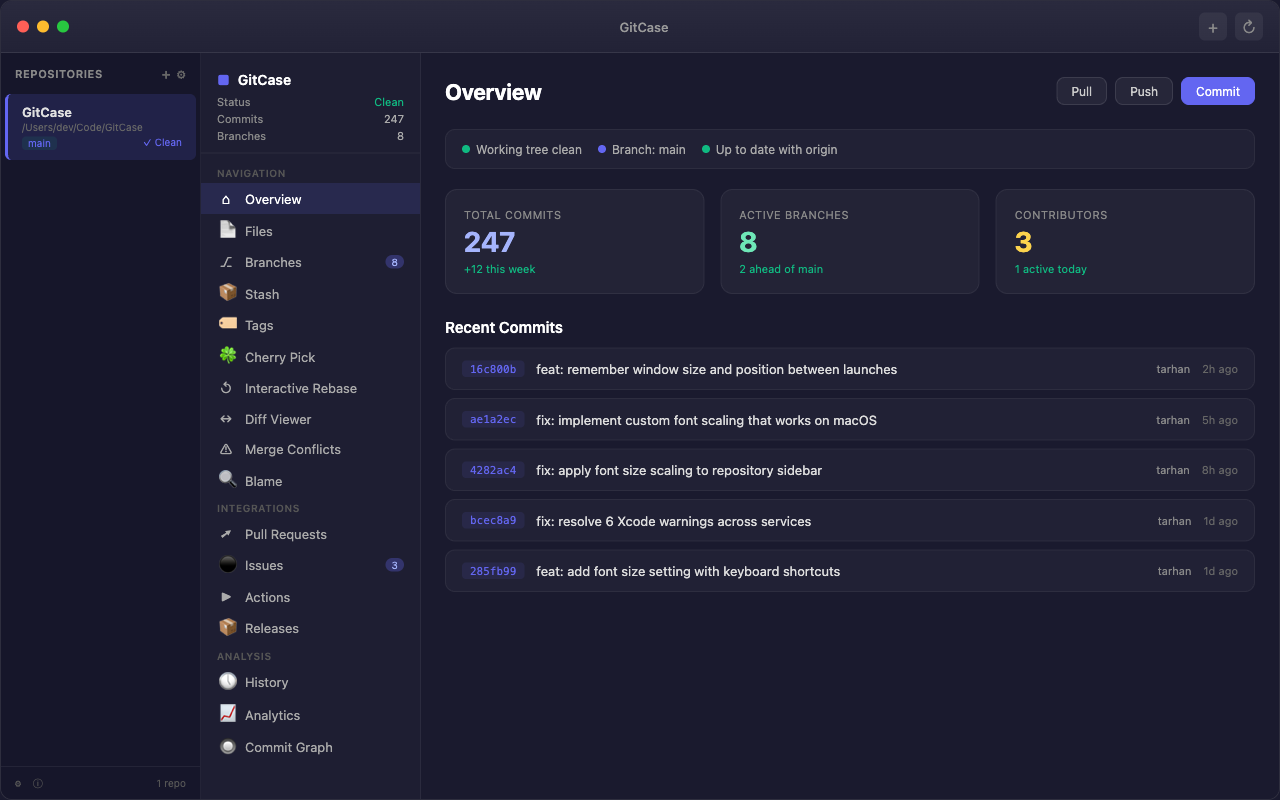Open the Stash section
Screen dimensions: 1280x800
pyautogui.click(x=263, y=293)
